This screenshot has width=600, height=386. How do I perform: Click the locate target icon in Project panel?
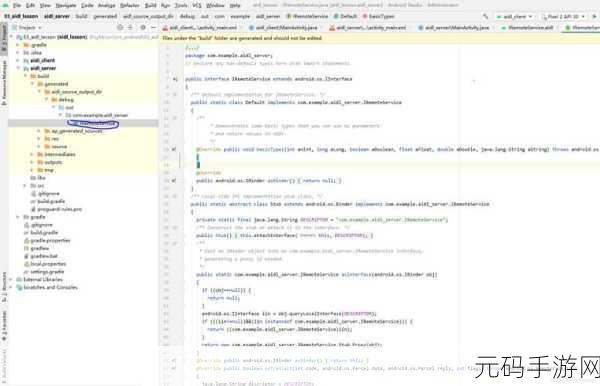tap(120, 28)
